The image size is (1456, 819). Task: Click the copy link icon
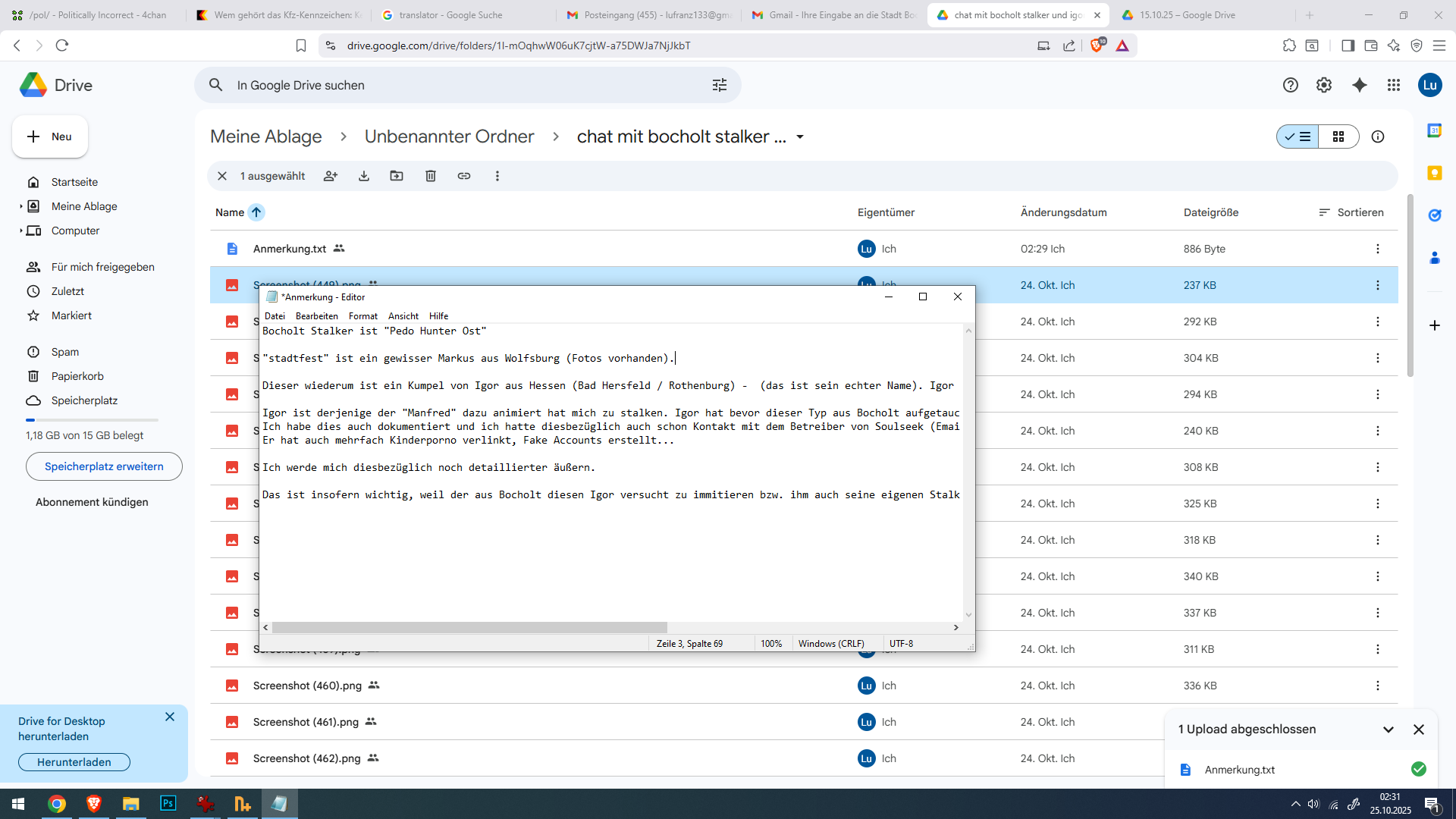[x=464, y=176]
